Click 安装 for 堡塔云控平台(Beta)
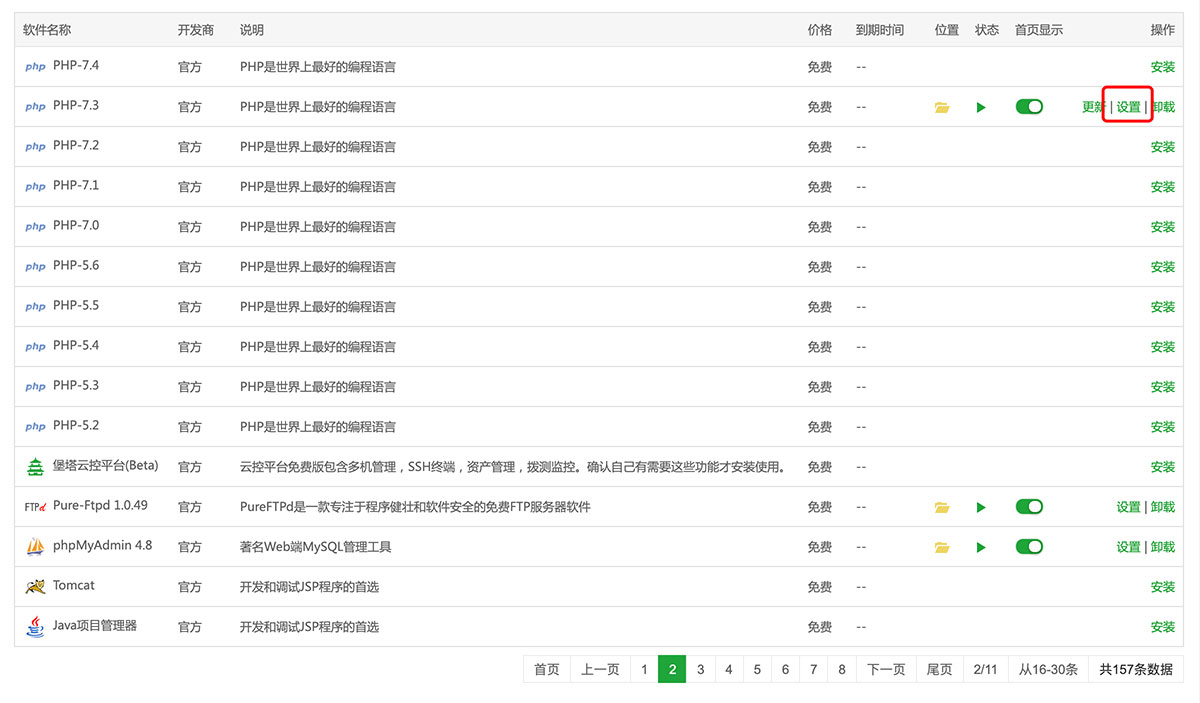The image size is (1200, 703). [x=1163, y=467]
